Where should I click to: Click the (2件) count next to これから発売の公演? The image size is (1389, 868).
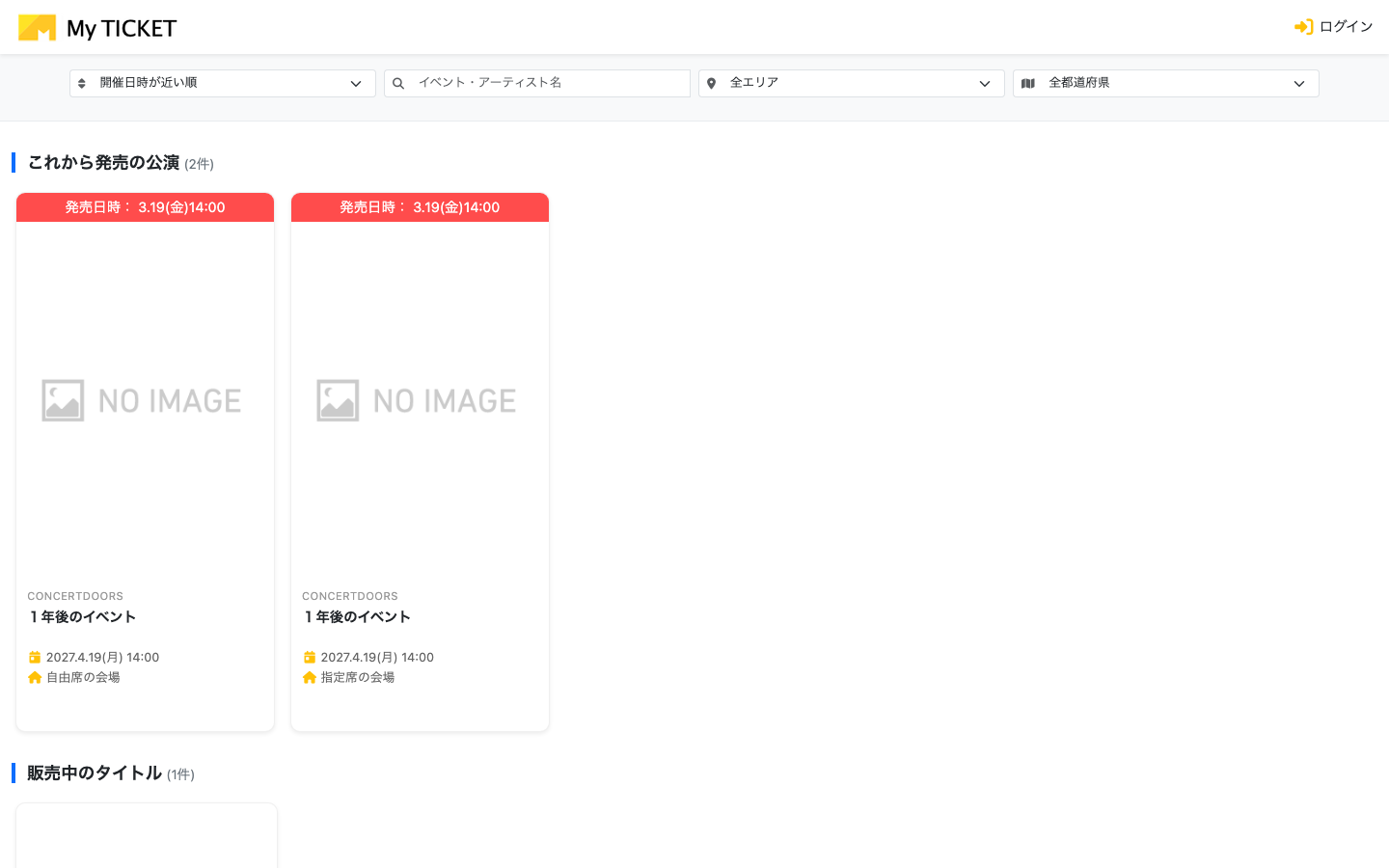click(x=199, y=164)
